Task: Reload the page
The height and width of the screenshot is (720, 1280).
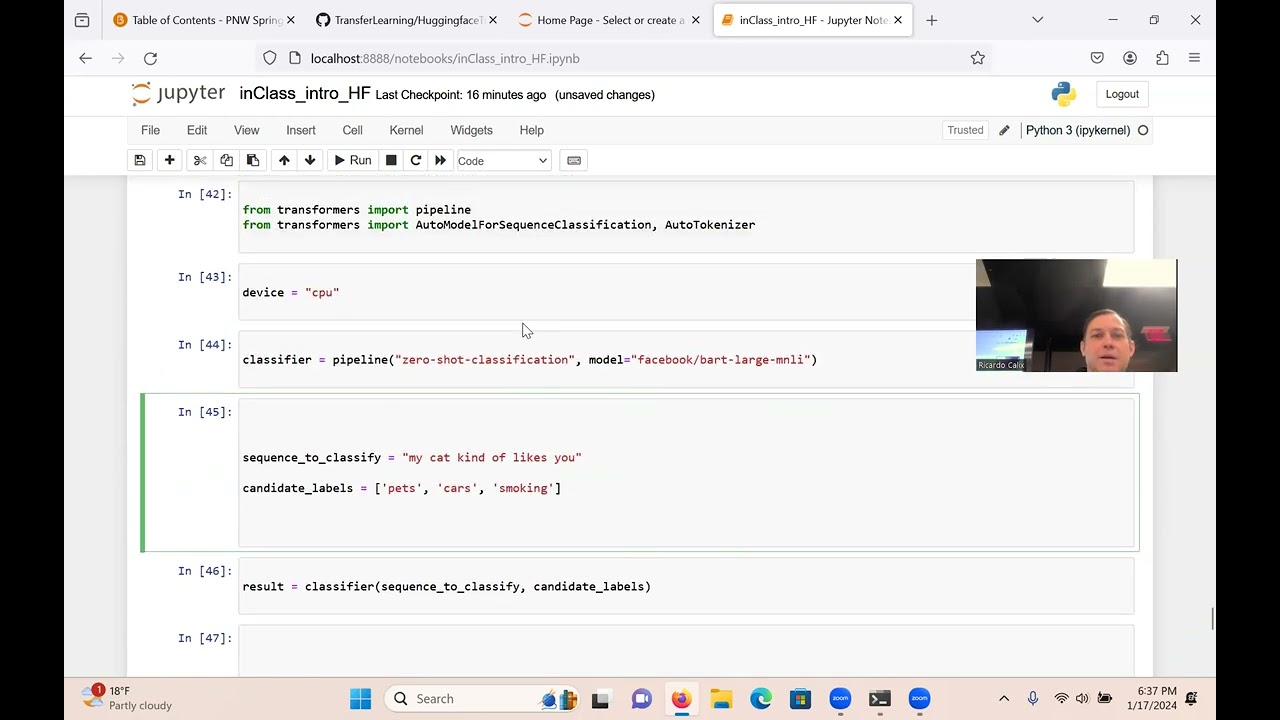Action: coord(151,58)
